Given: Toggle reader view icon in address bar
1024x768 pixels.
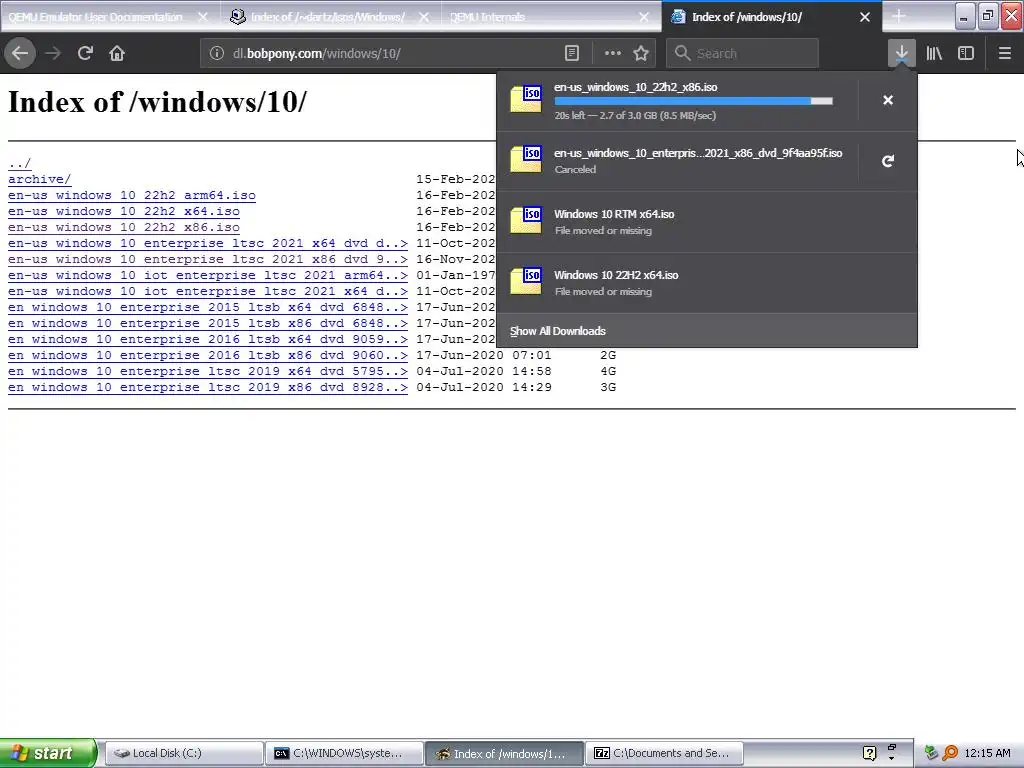Looking at the screenshot, I should (x=572, y=53).
